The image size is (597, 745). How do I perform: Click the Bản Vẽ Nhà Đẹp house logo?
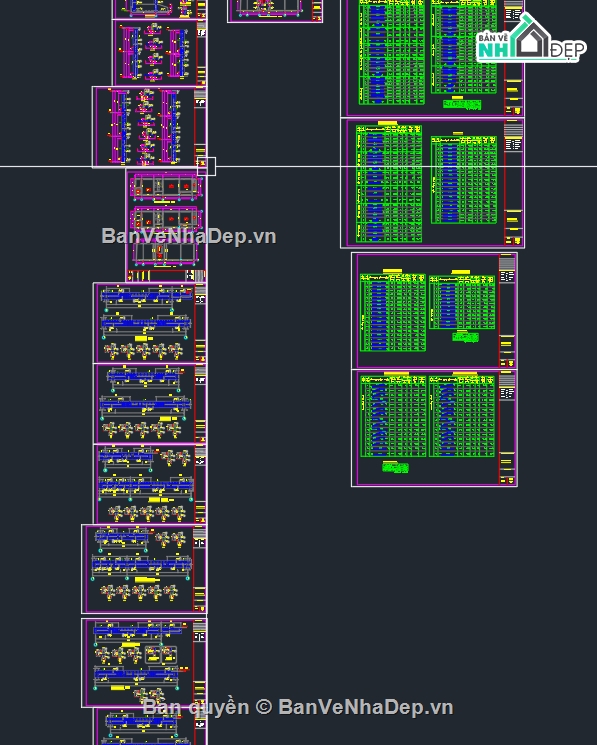531,38
